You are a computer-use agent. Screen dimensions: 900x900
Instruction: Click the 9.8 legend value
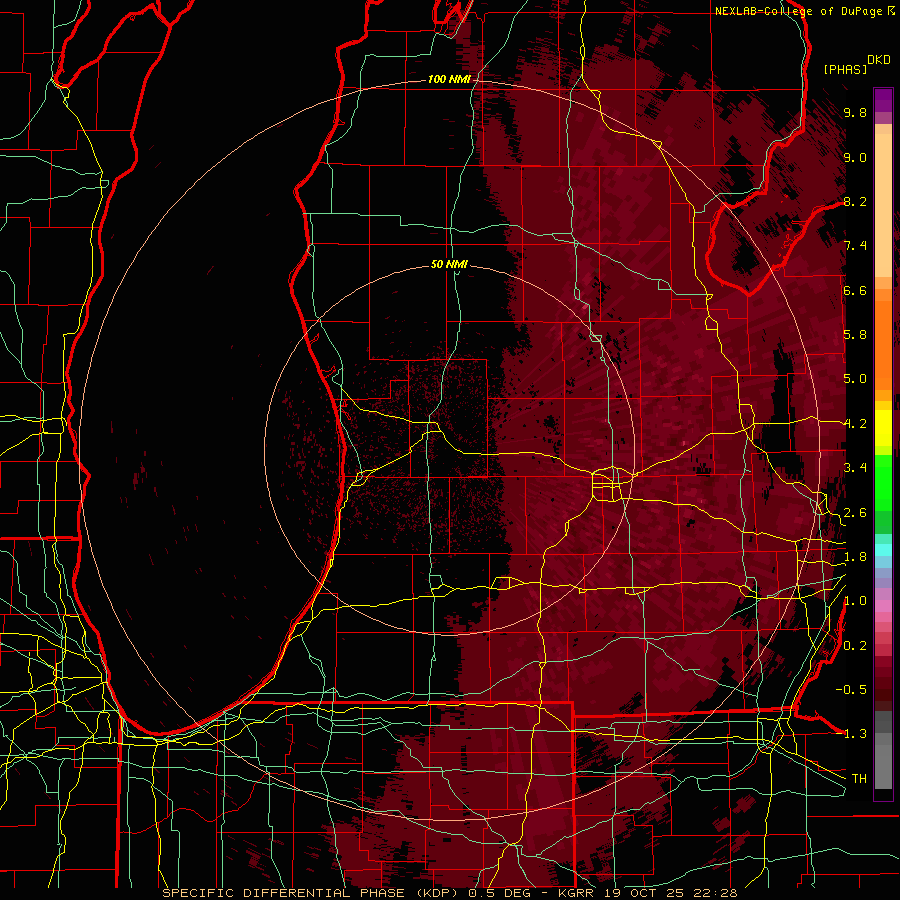coord(855,112)
